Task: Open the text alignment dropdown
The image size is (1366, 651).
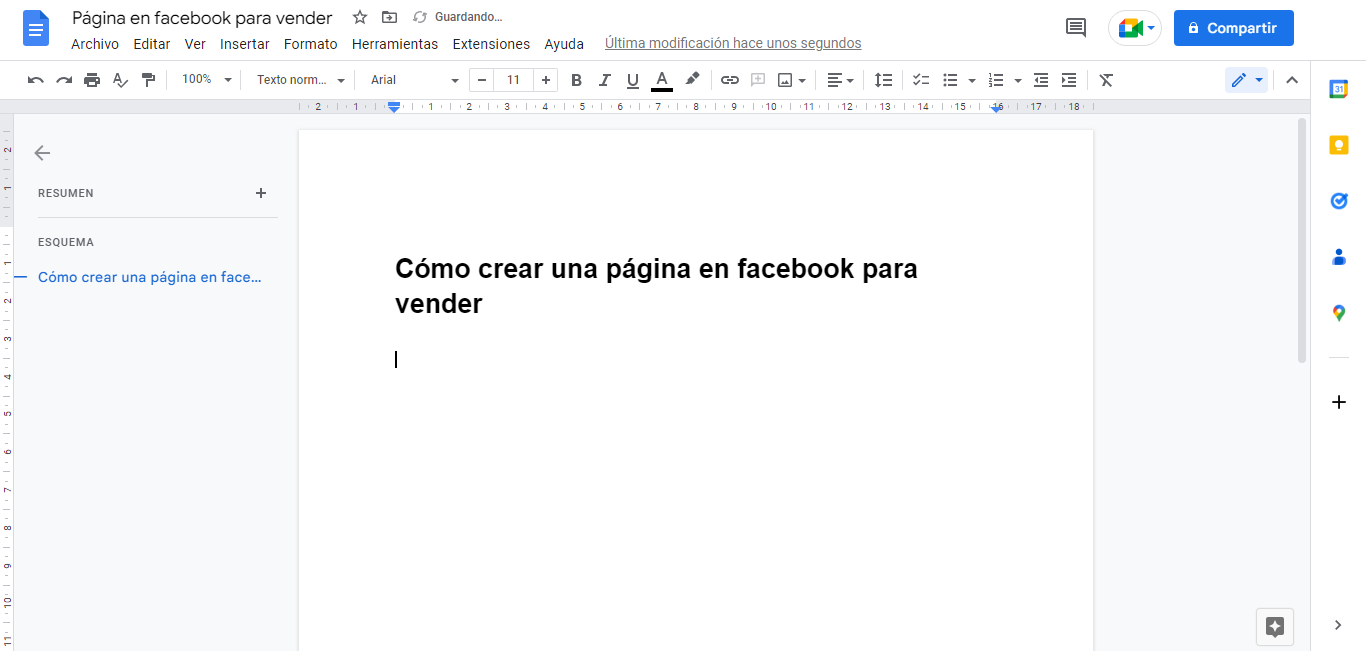Action: (841, 80)
